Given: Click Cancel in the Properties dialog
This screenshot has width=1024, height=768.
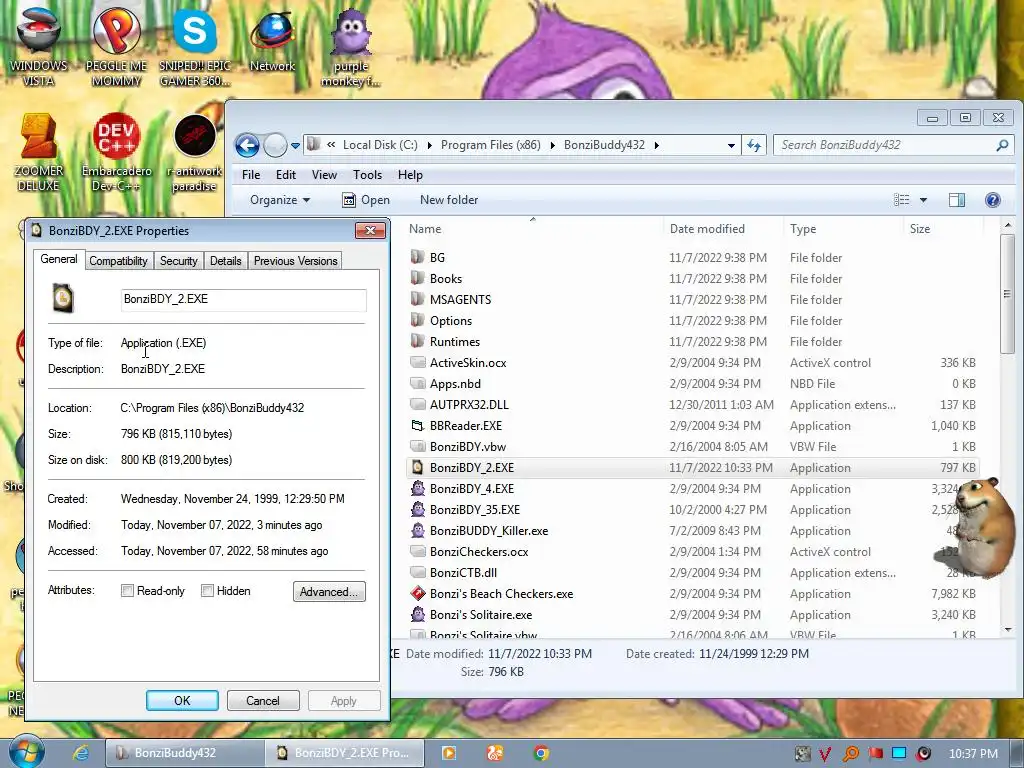Looking at the screenshot, I should pos(263,701).
